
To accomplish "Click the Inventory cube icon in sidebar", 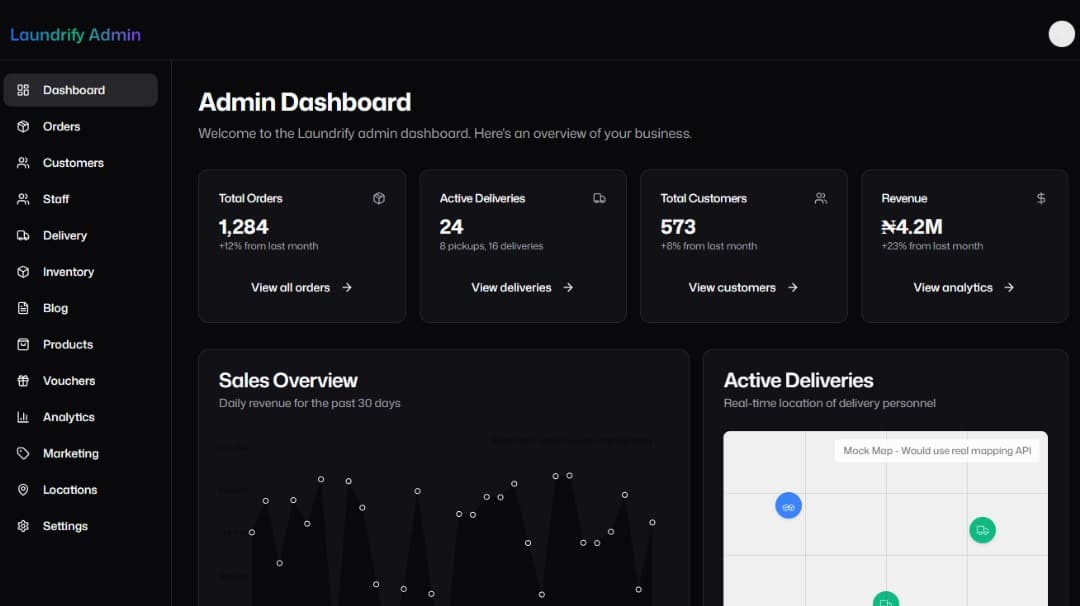I will [x=23, y=272].
